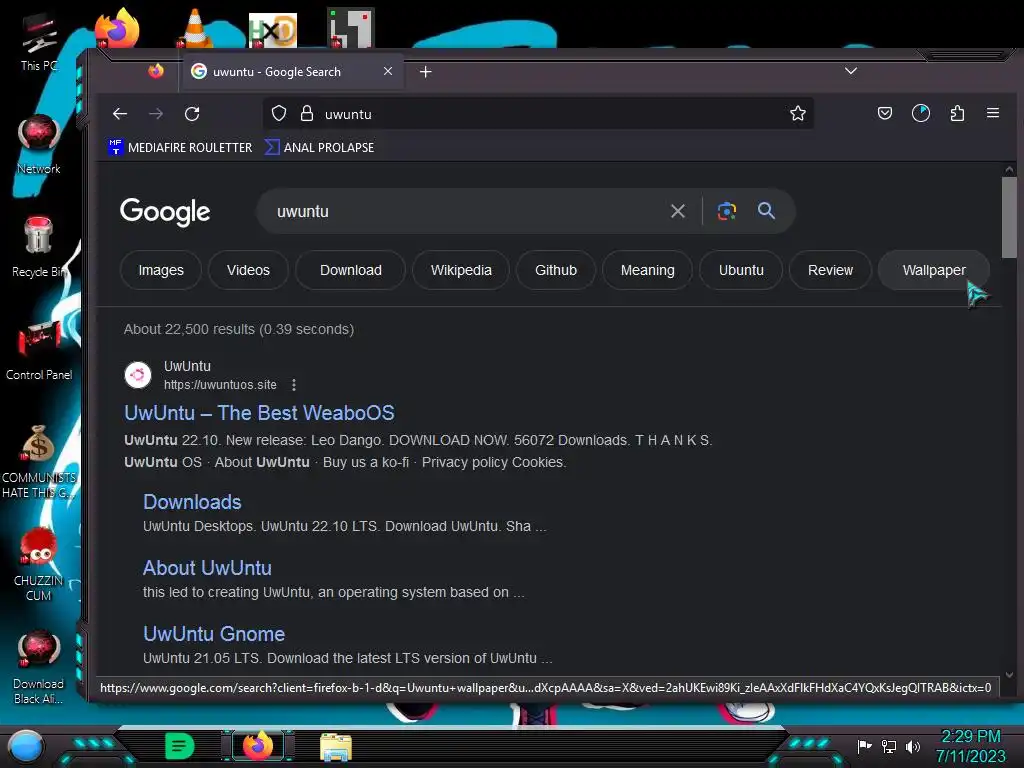Open the volume speaker tray icon
The height and width of the screenshot is (768, 1024).
912,746
